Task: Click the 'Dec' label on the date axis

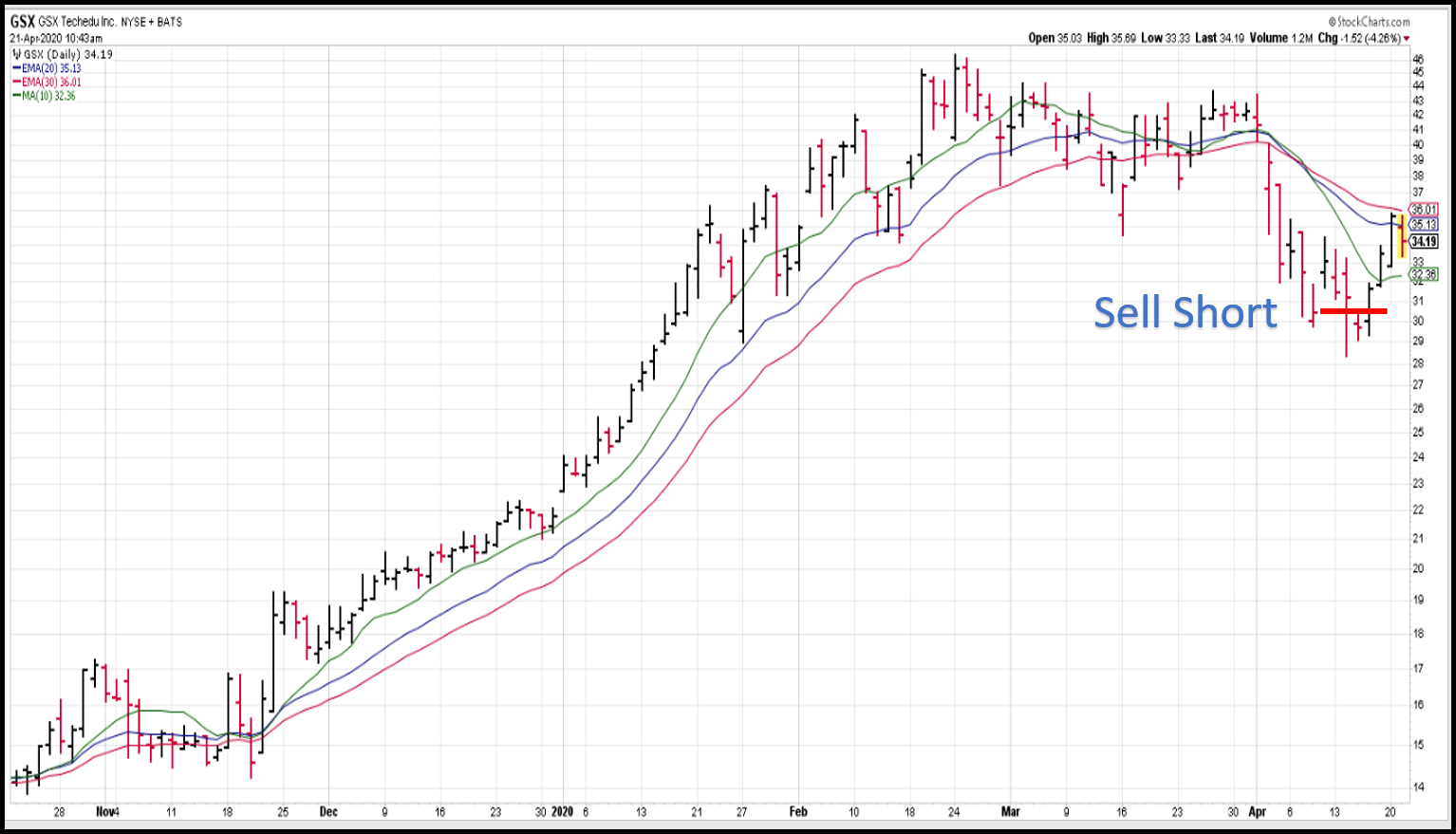Action: coord(328,812)
